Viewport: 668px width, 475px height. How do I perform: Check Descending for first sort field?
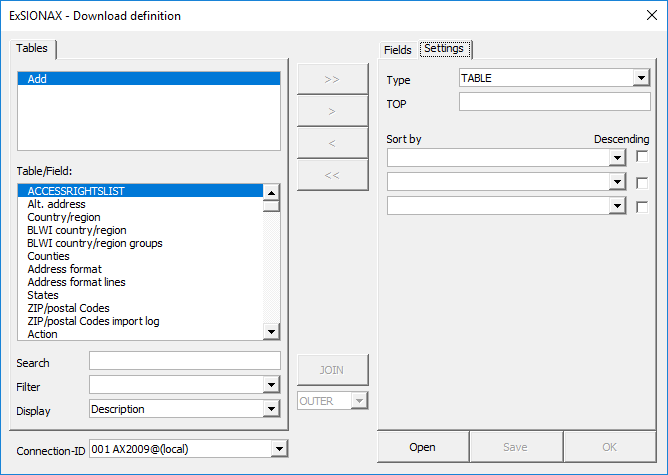(642, 157)
